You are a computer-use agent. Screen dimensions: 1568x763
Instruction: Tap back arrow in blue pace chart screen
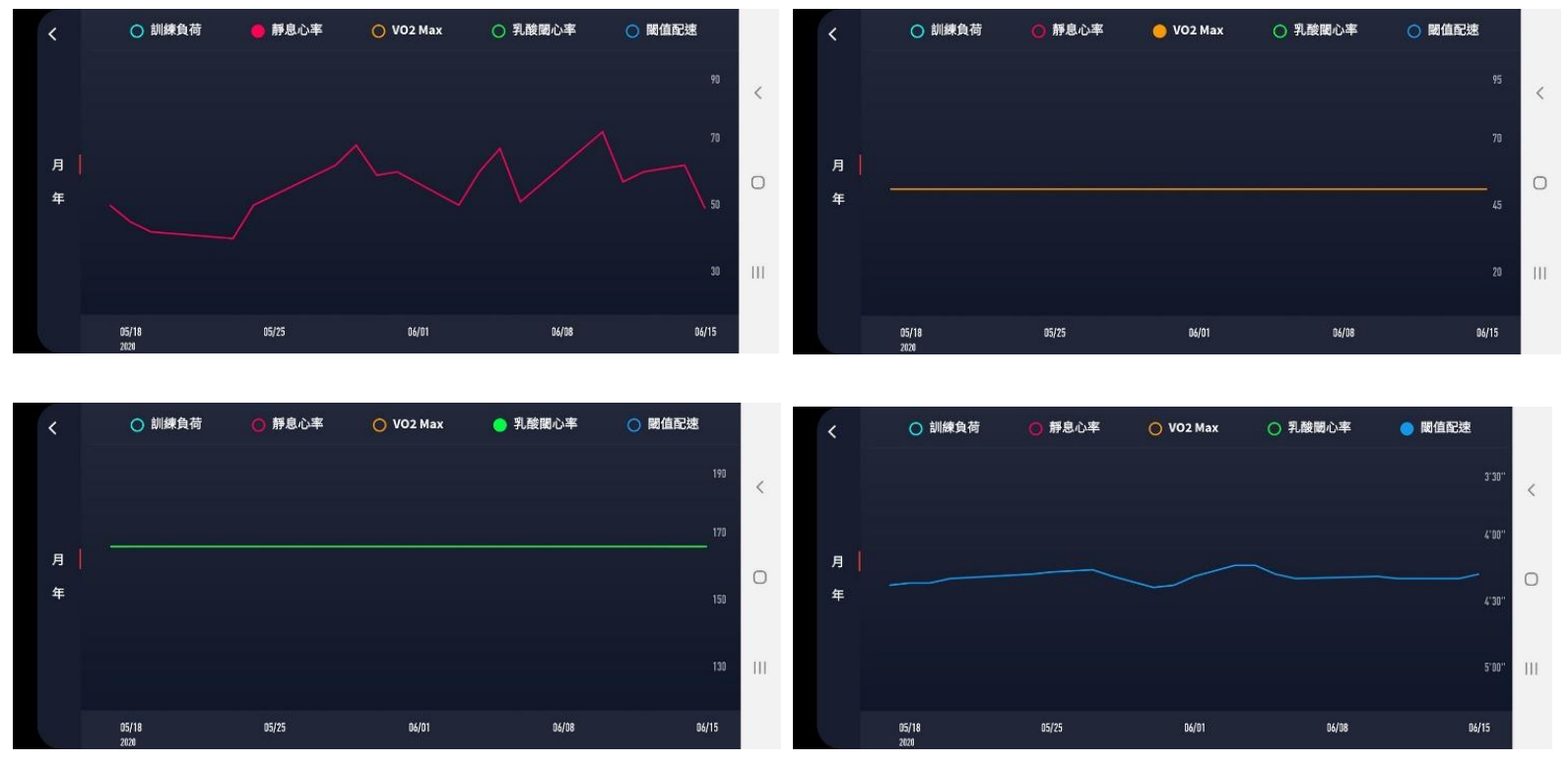click(x=832, y=431)
